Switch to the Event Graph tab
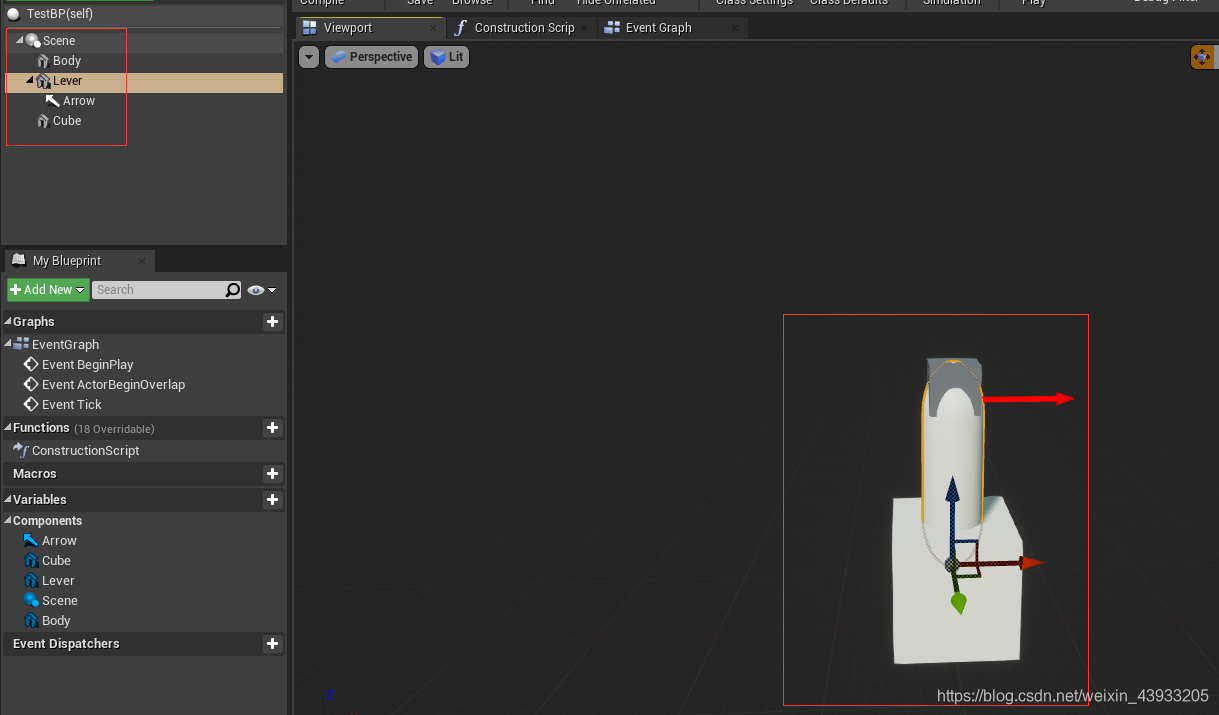This screenshot has width=1219, height=715. pyautogui.click(x=659, y=28)
